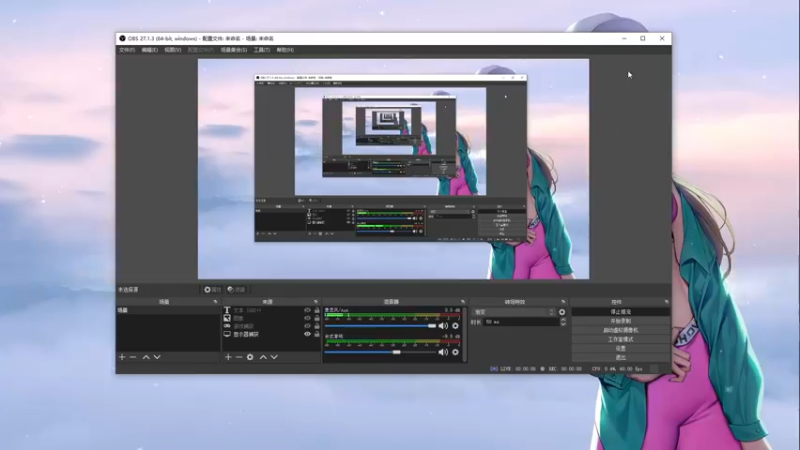The image size is (800, 450).
Task: Open the 编辑(E) Edit menu
Action: (149, 50)
